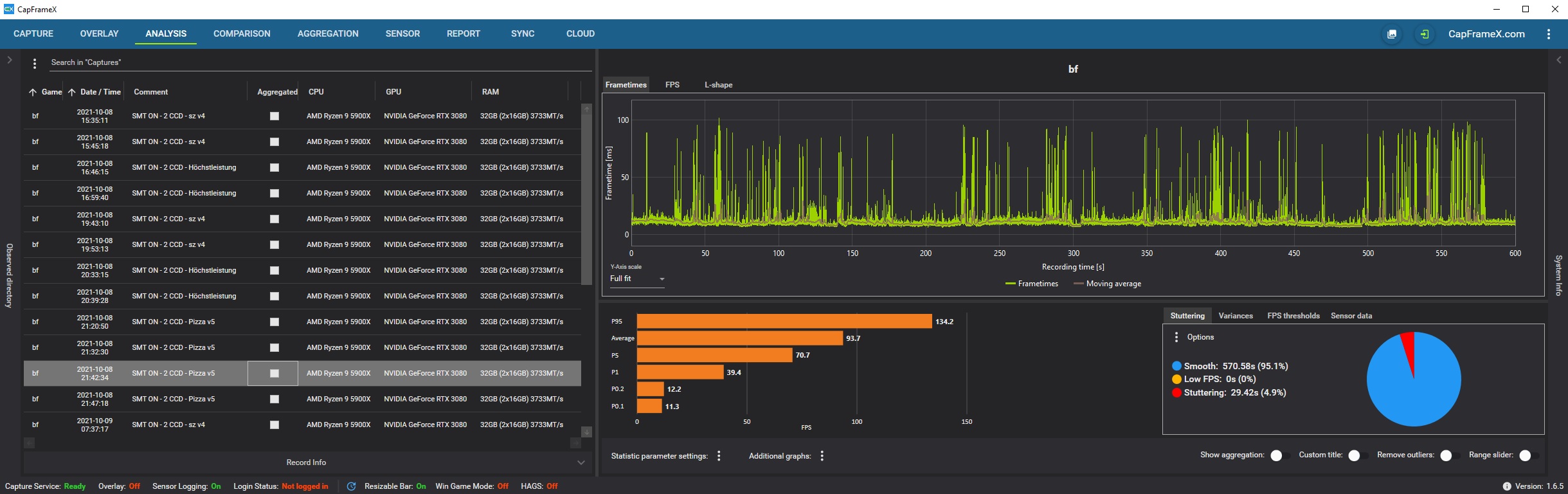This screenshot has width=1568, height=494.
Task: Open the main kebab menu in header
Action: [x=1549, y=34]
